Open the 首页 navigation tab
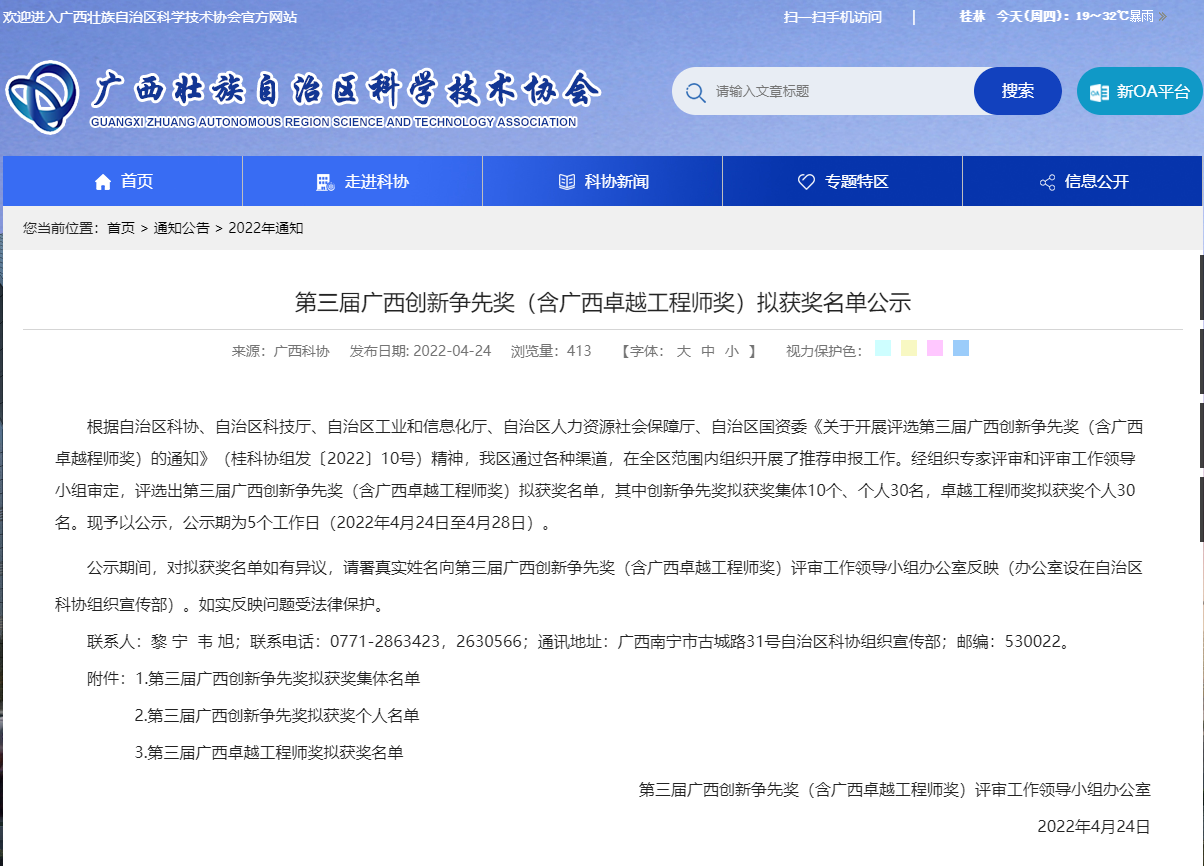The image size is (1204, 866). click(x=123, y=181)
